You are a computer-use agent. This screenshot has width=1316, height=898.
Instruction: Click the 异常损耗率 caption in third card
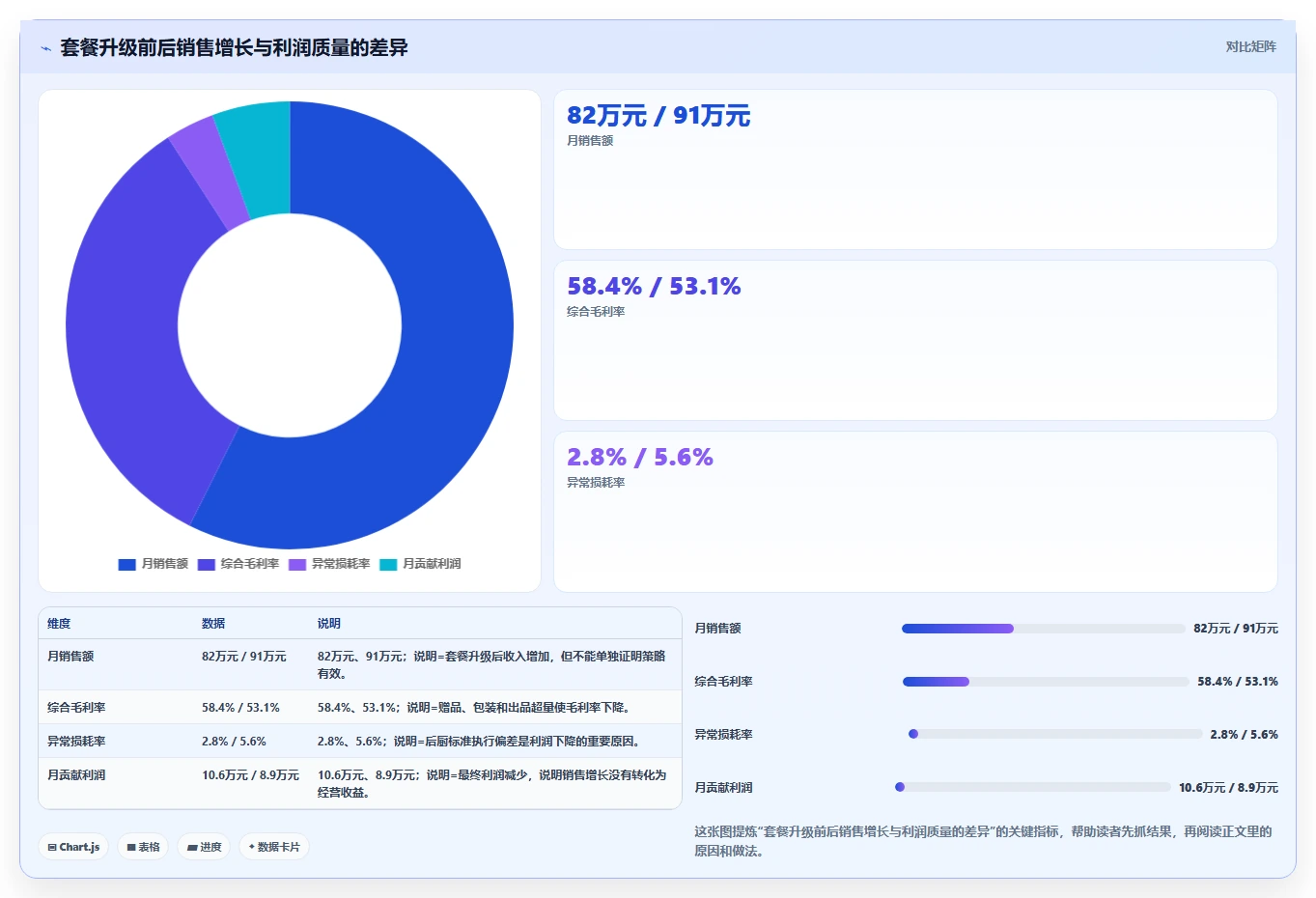tap(596, 483)
